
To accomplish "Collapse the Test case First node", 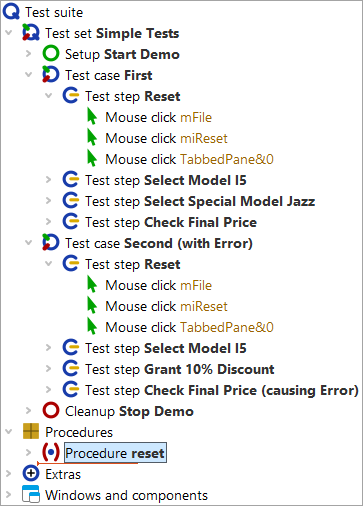I will (29, 75).
